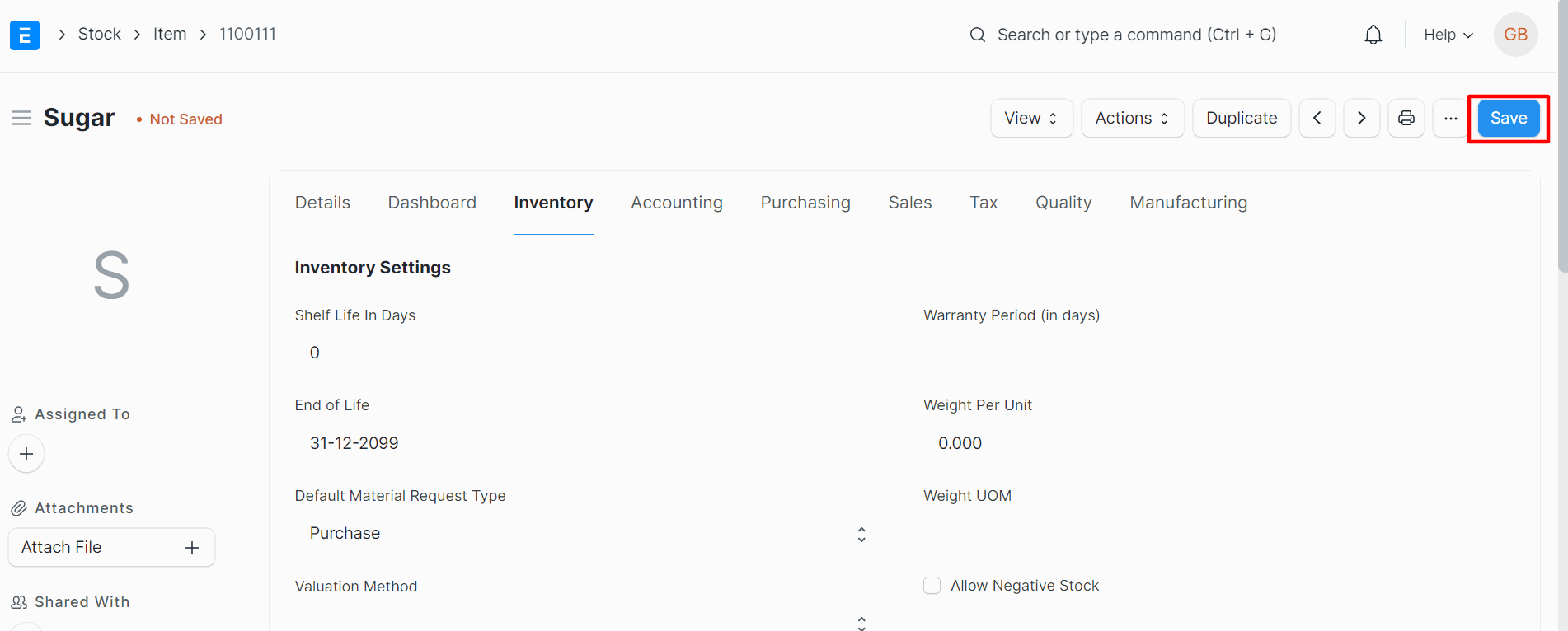Open the Purchasing tab

pos(805,203)
